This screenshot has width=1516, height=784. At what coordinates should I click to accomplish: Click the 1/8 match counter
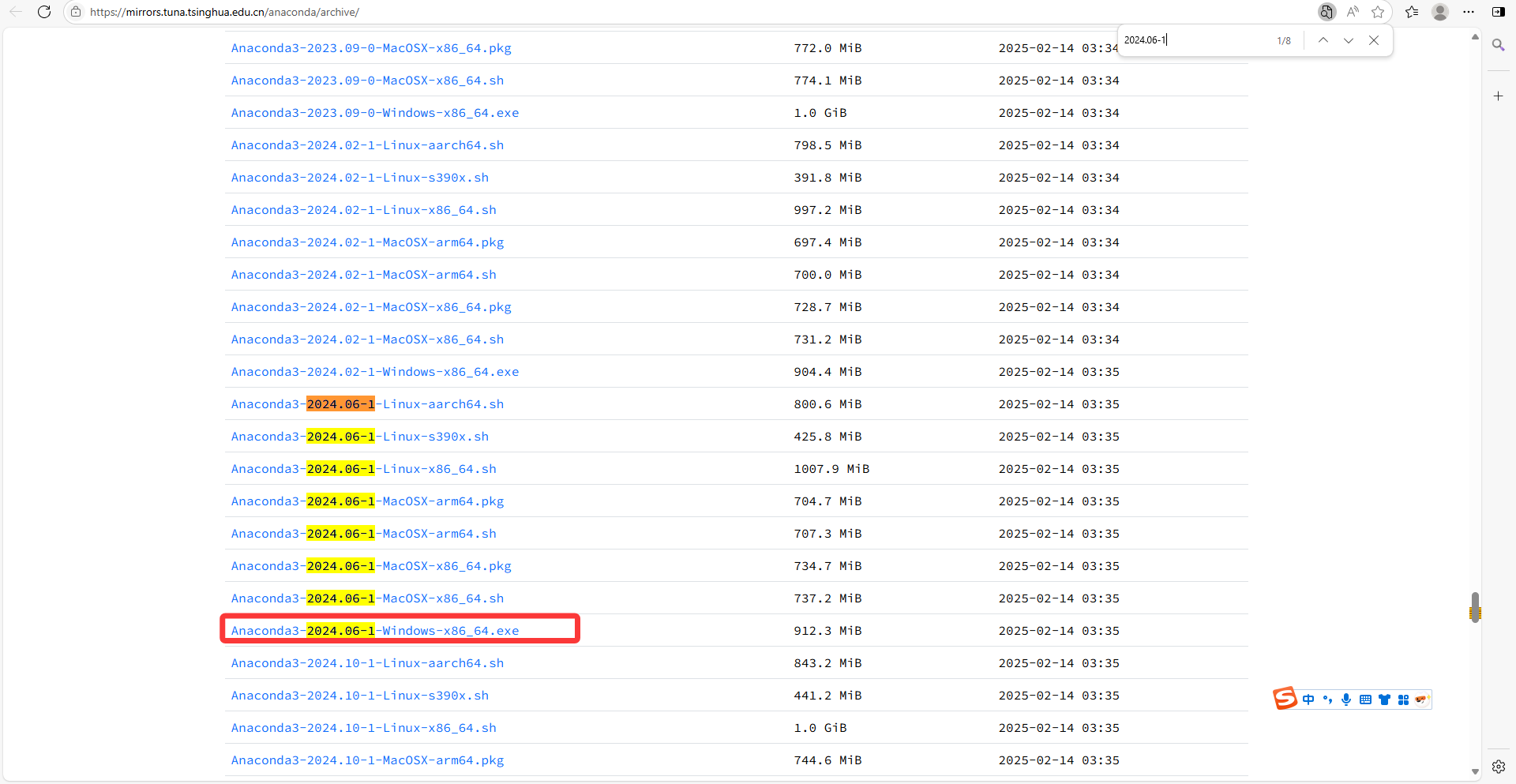pos(1284,41)
